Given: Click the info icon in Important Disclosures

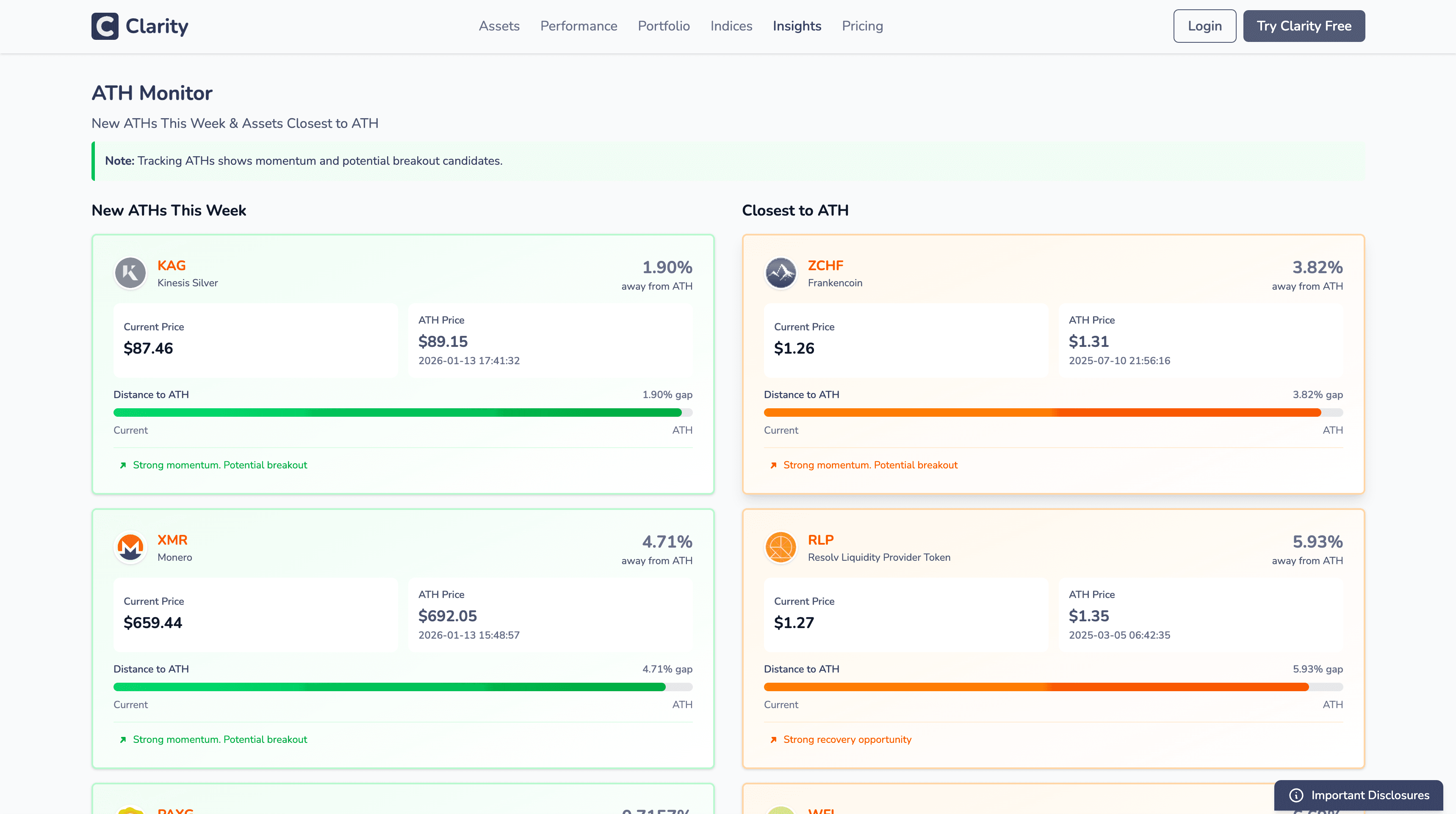Looking at the screenshot, I should pos(1296,795).
